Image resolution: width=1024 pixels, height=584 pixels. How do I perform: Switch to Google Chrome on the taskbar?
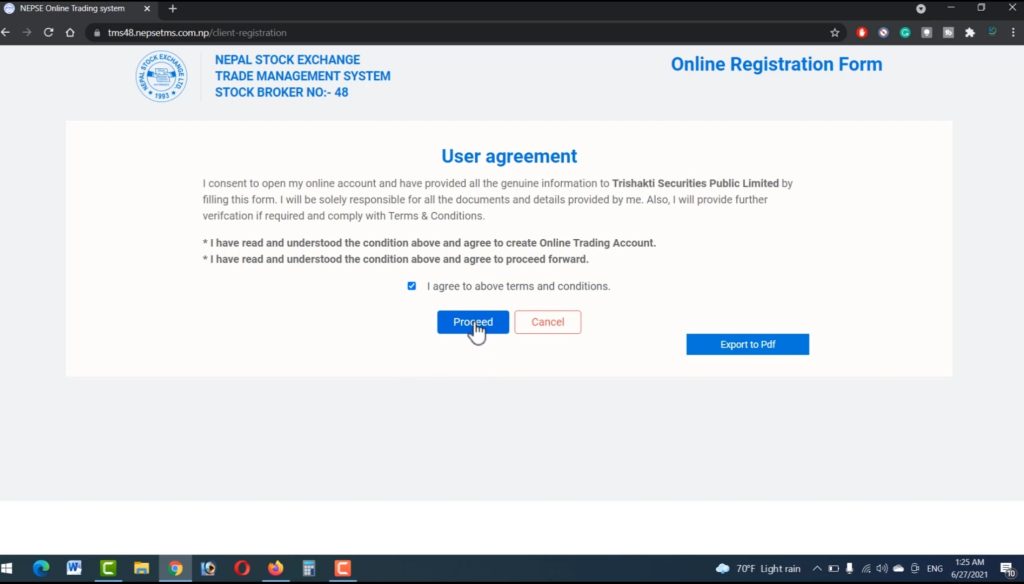tap(175, 568)
